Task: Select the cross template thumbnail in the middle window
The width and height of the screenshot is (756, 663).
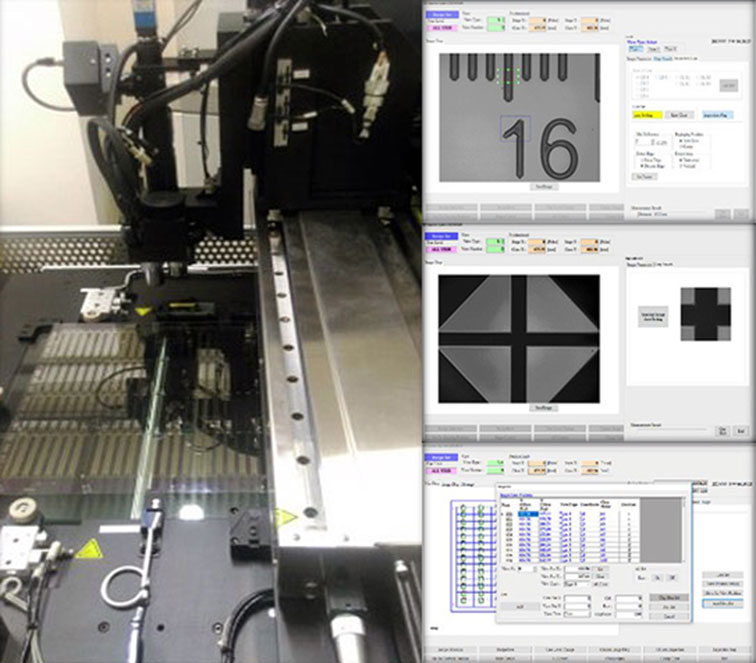Action: point(699,313)
